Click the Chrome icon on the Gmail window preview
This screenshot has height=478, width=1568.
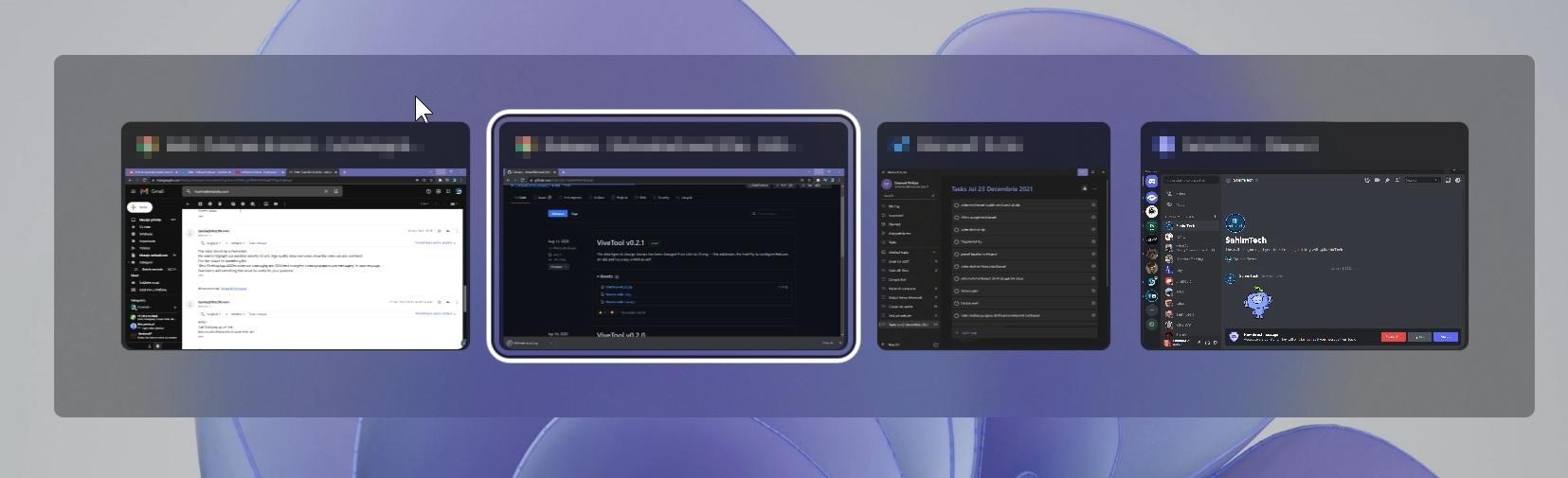coord(147,145)
